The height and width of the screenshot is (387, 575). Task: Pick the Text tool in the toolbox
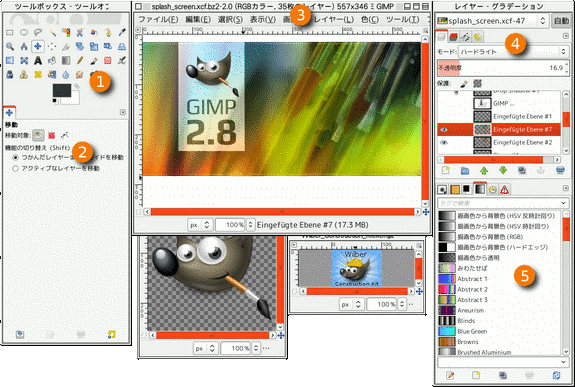pos(38,61)
